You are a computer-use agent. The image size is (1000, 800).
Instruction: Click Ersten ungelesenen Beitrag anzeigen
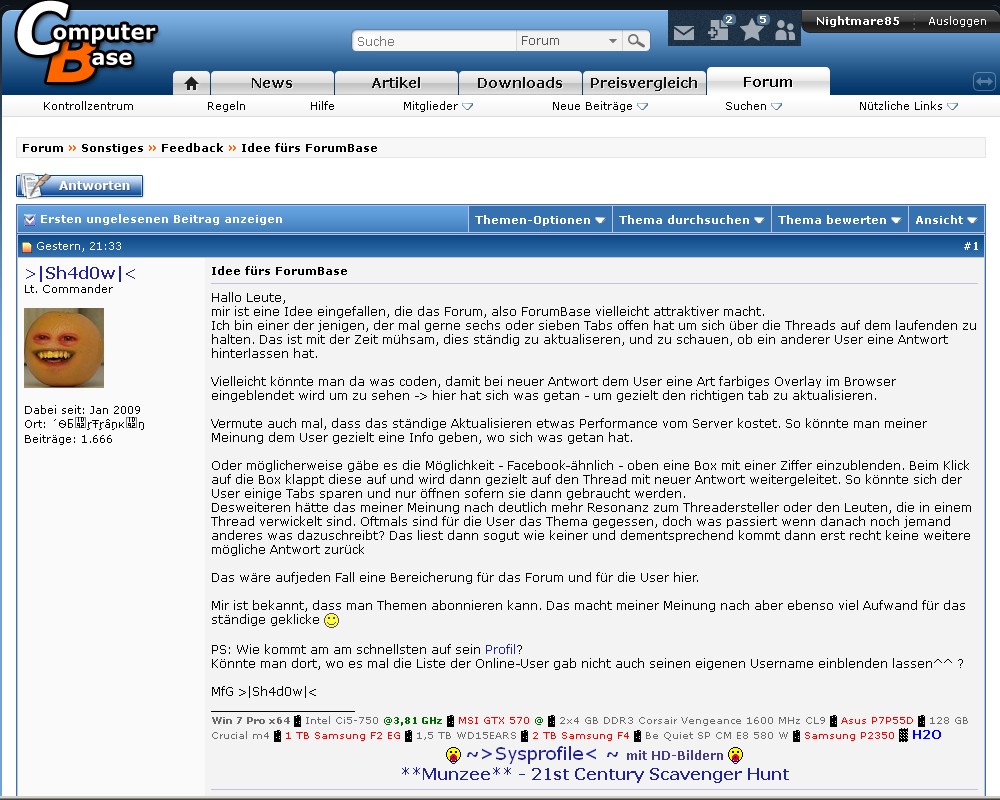tap(161, 219)
